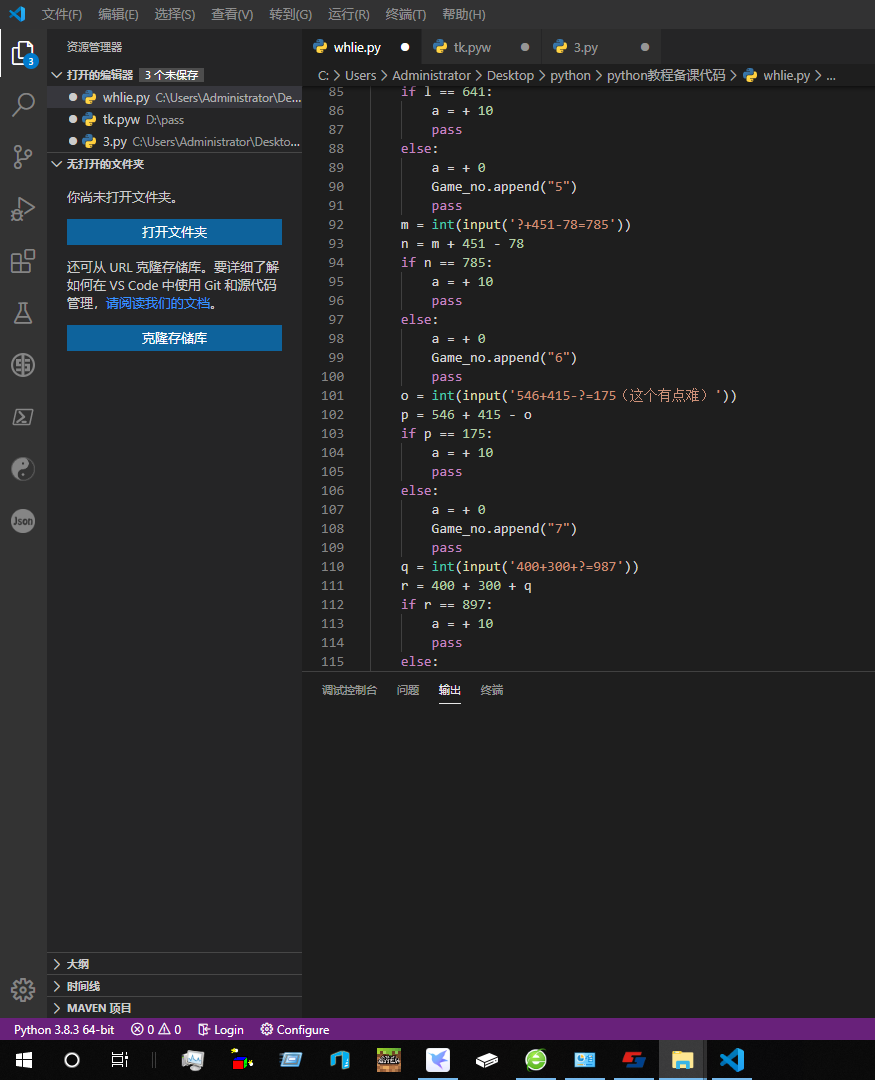Click the python breadcrumb segment
The image size is (875, 1080).
570,75
